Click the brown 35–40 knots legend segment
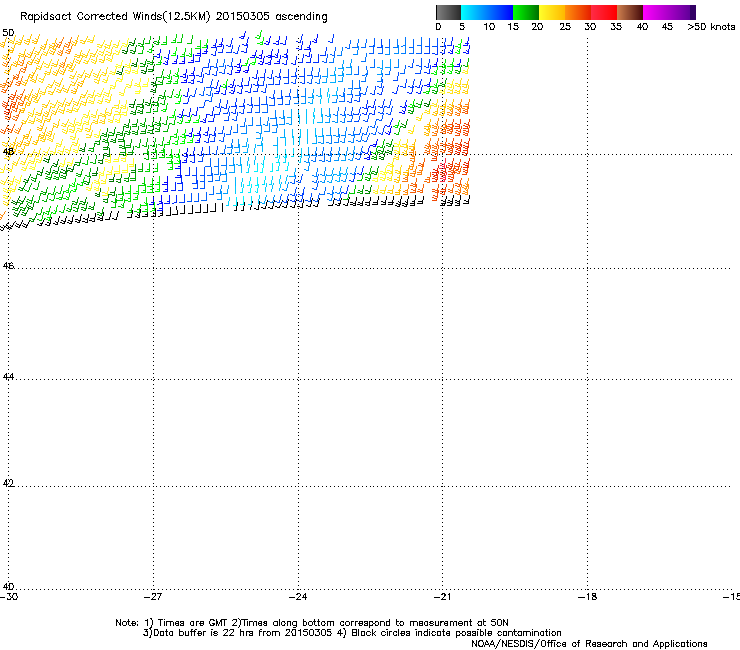This screenshot has width=740, height=650. click(630, 12)
